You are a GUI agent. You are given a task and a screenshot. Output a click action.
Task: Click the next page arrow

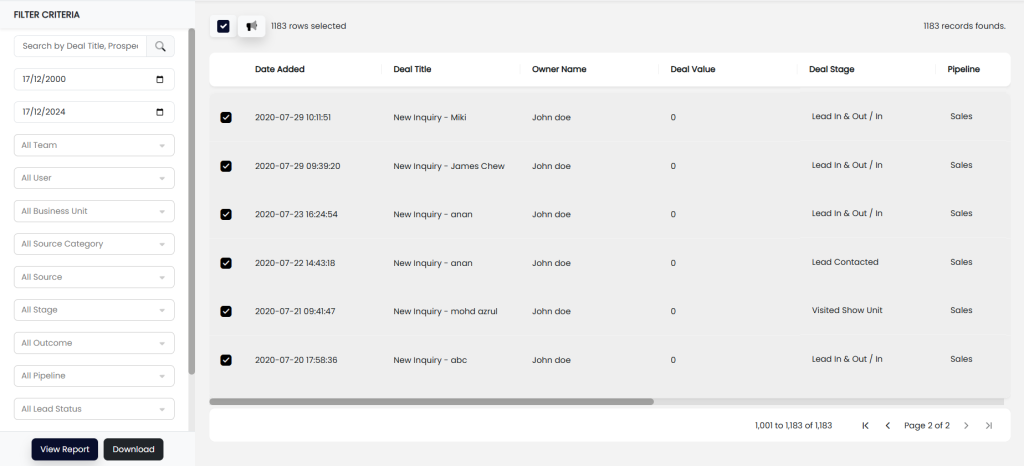(x=966, y=426)
